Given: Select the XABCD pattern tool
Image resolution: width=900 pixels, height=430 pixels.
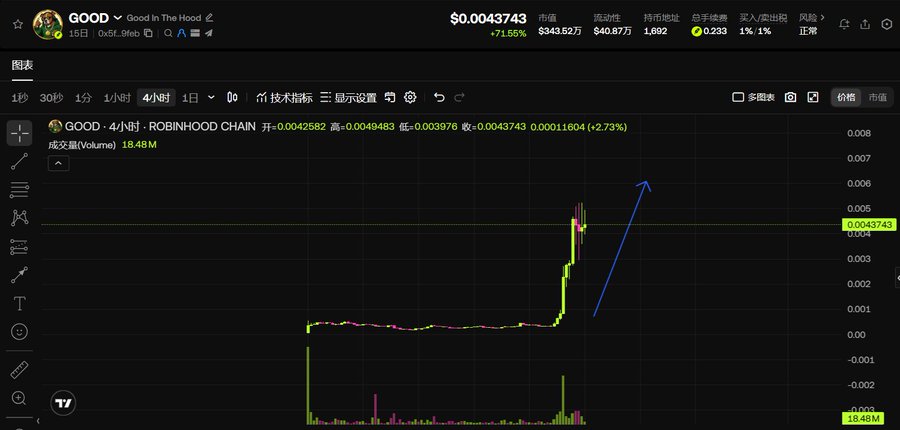Looking at the screenshot, I should (x=20, y=218).
